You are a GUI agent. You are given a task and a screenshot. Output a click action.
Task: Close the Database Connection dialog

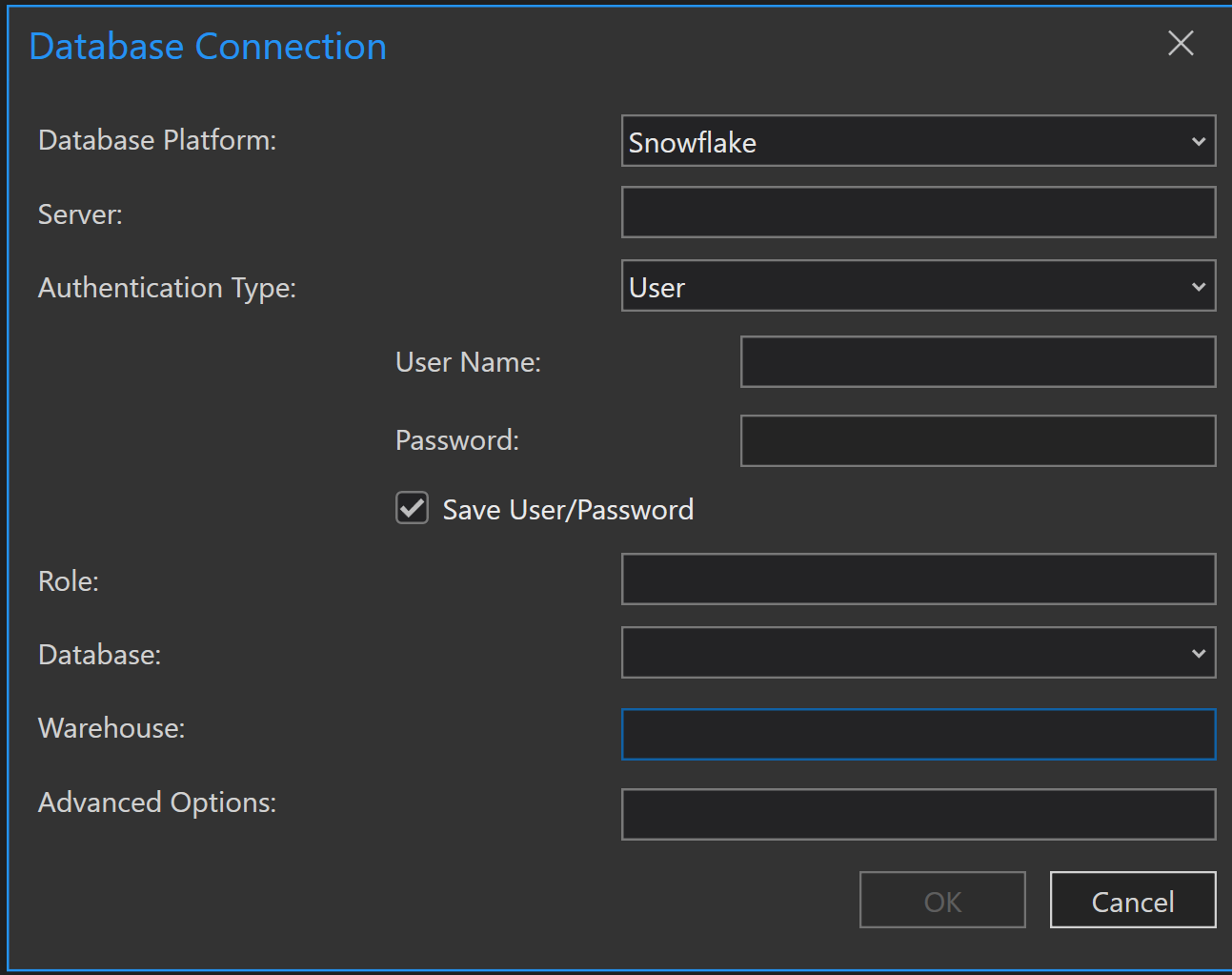pyautogui.click(x=1181, y=43)
